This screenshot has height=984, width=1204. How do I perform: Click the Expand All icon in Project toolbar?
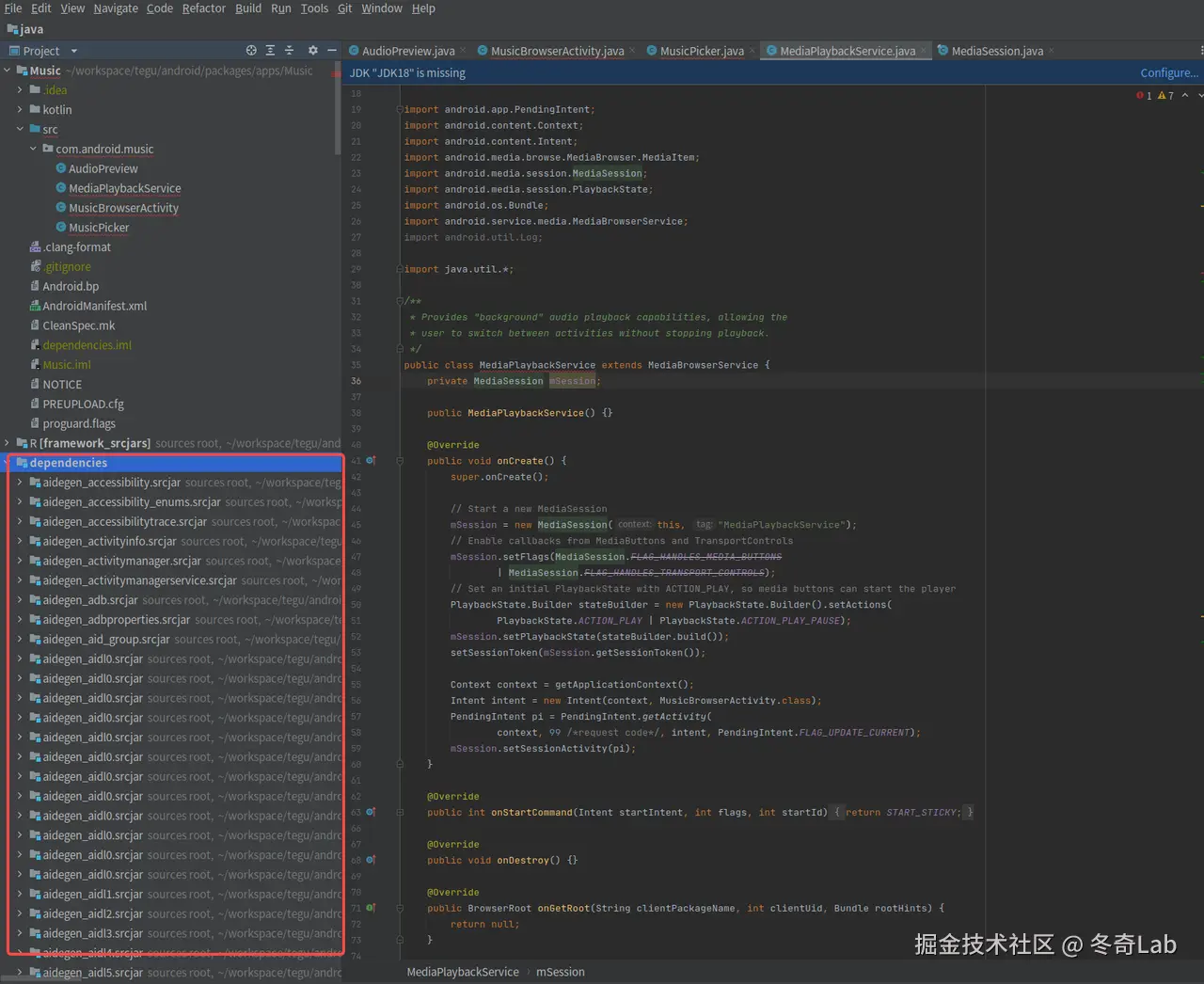point(270,50)
